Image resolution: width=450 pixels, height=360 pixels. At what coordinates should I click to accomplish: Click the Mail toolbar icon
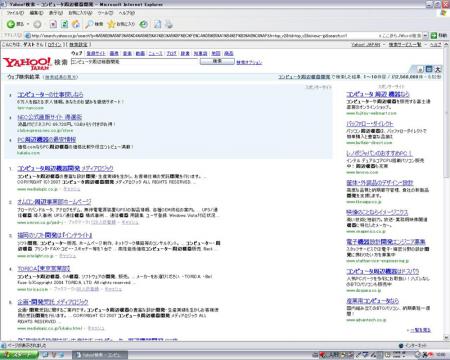pyautogui.click(x=158, y=24)
